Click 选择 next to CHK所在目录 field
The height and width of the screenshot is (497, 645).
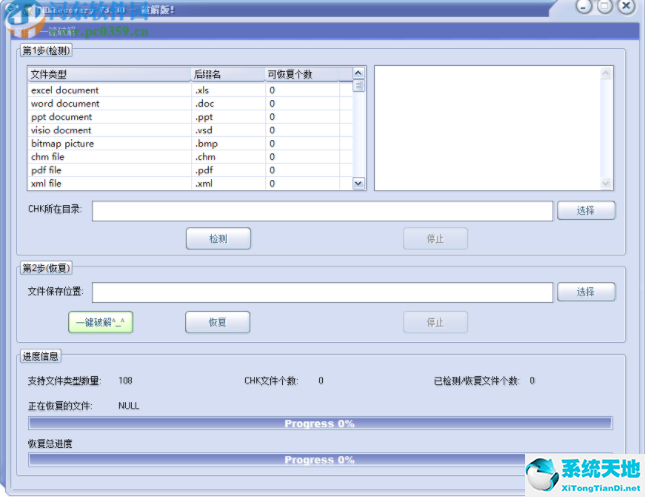[x=586, y=211]
